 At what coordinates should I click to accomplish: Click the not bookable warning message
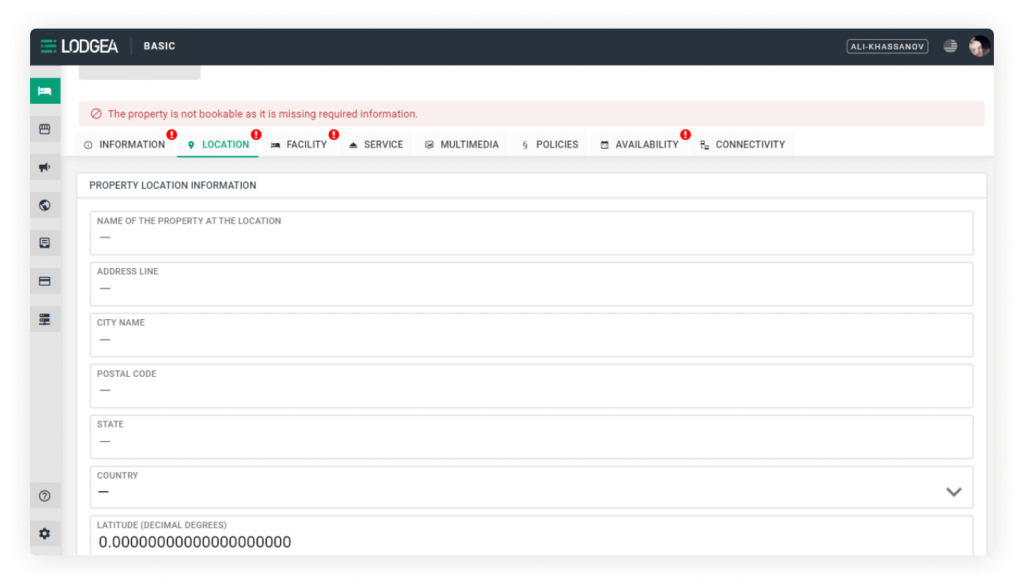[263, 114]
